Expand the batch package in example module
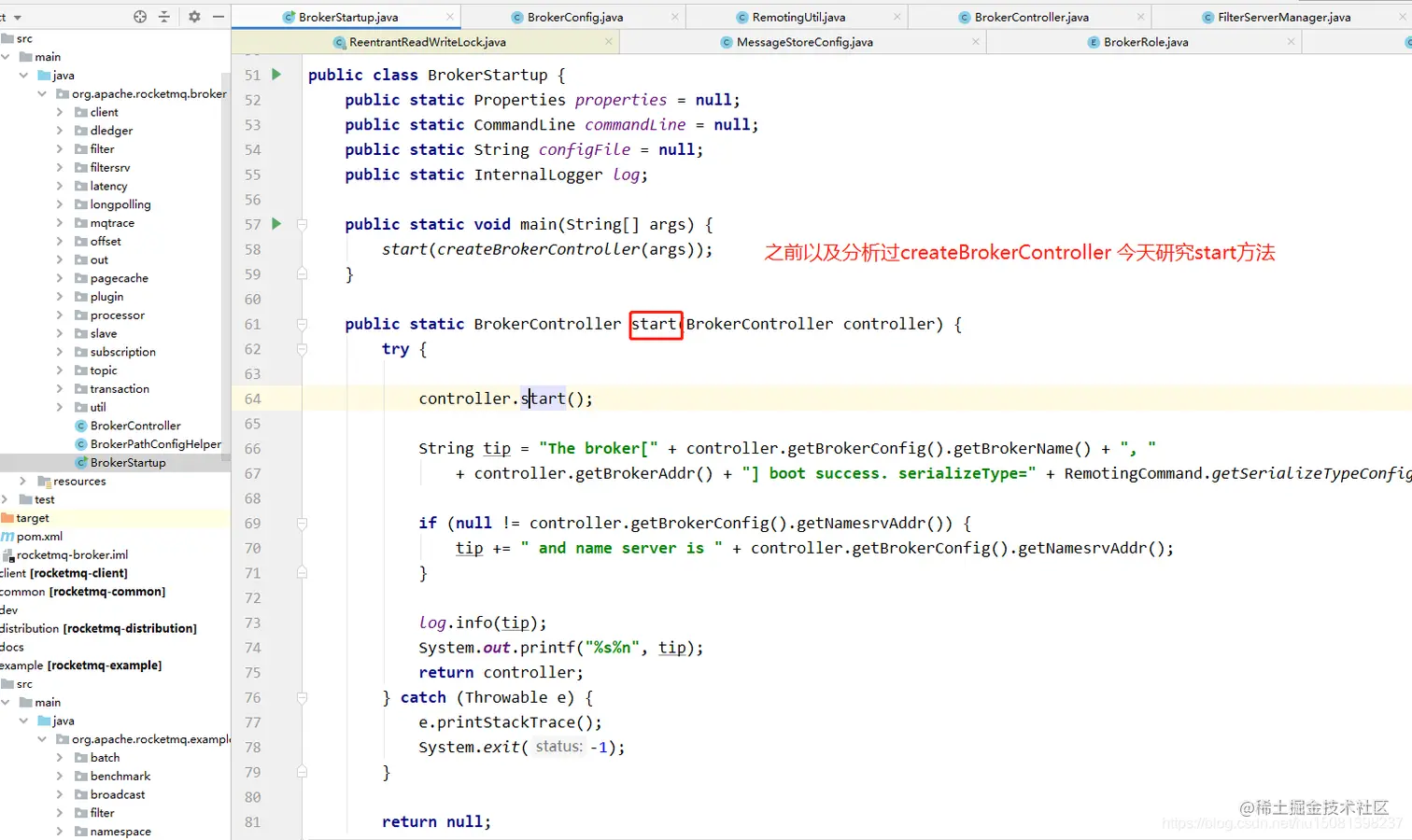 pos(60,758)
